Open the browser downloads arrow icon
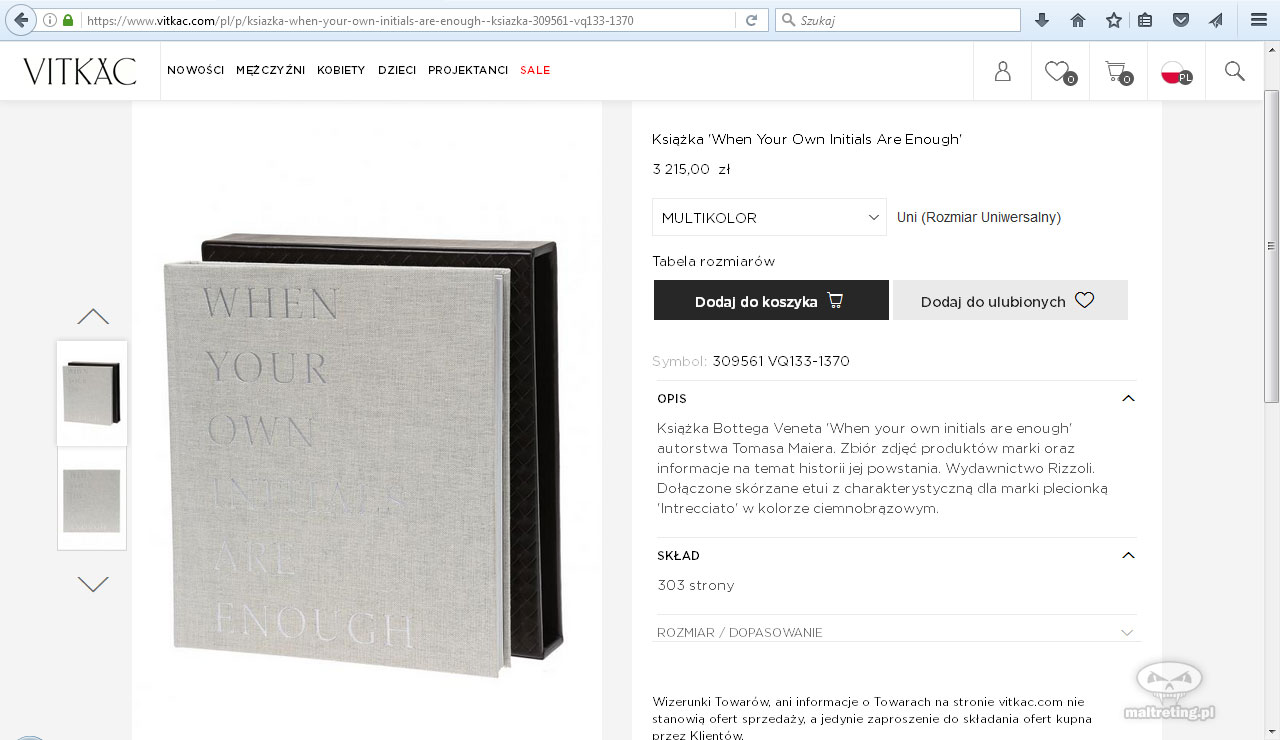The width and height of the screenshot is (1280, 740). pos(1042,20)
